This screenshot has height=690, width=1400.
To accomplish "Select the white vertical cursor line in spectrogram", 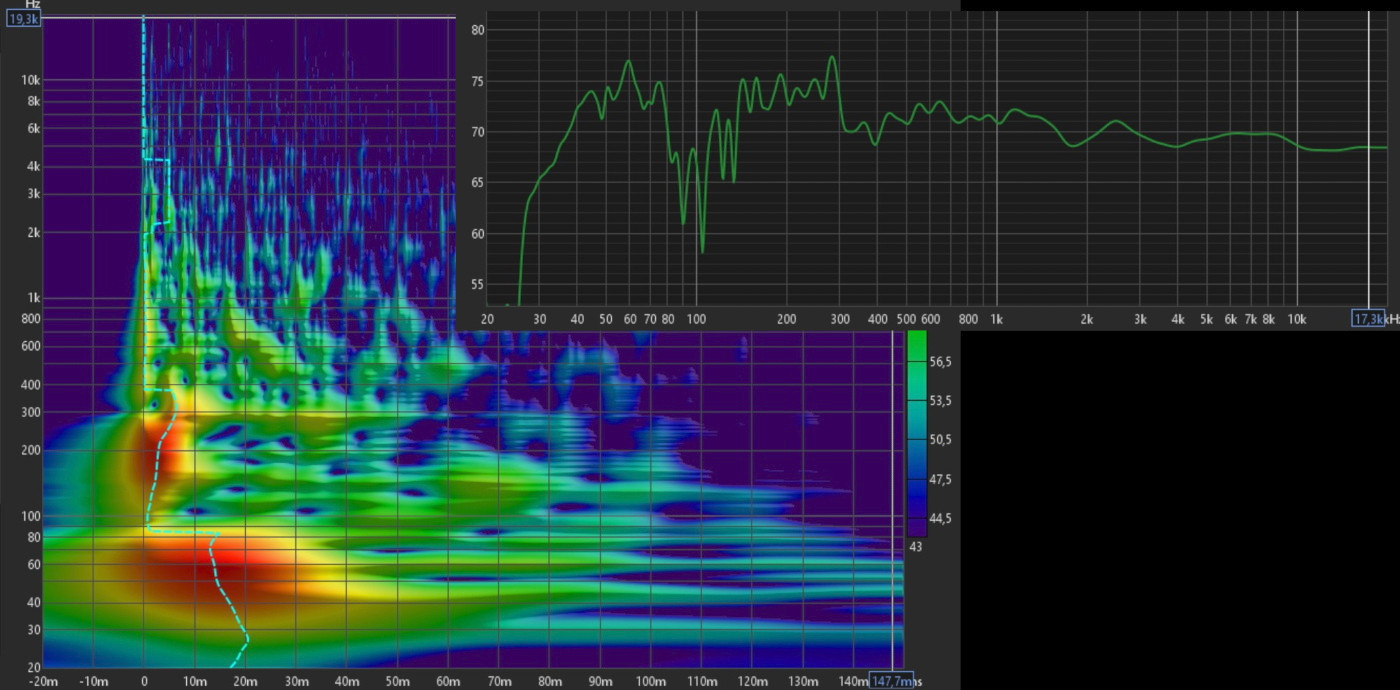I will (892, 500).
